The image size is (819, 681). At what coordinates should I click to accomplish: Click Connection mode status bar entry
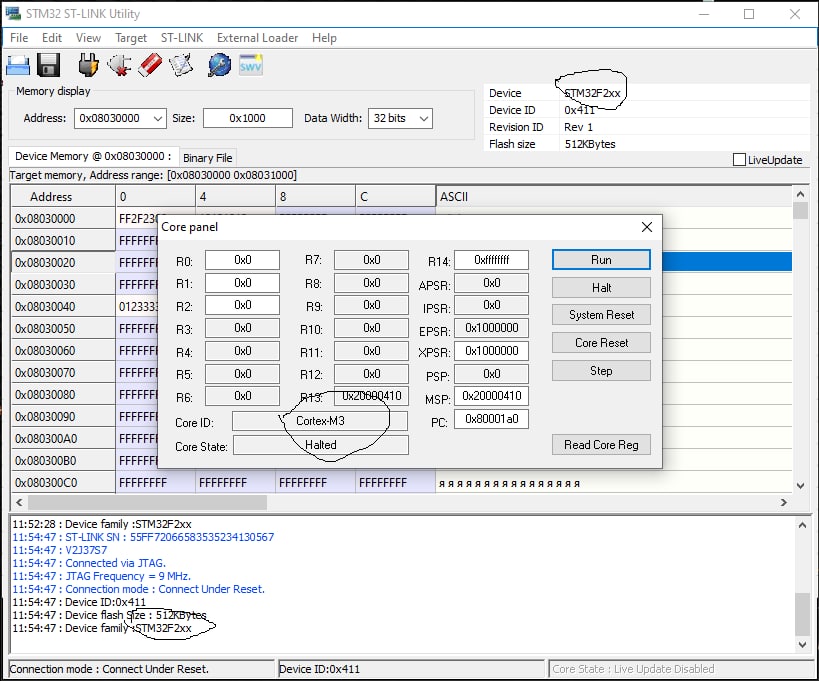point(141,669)
